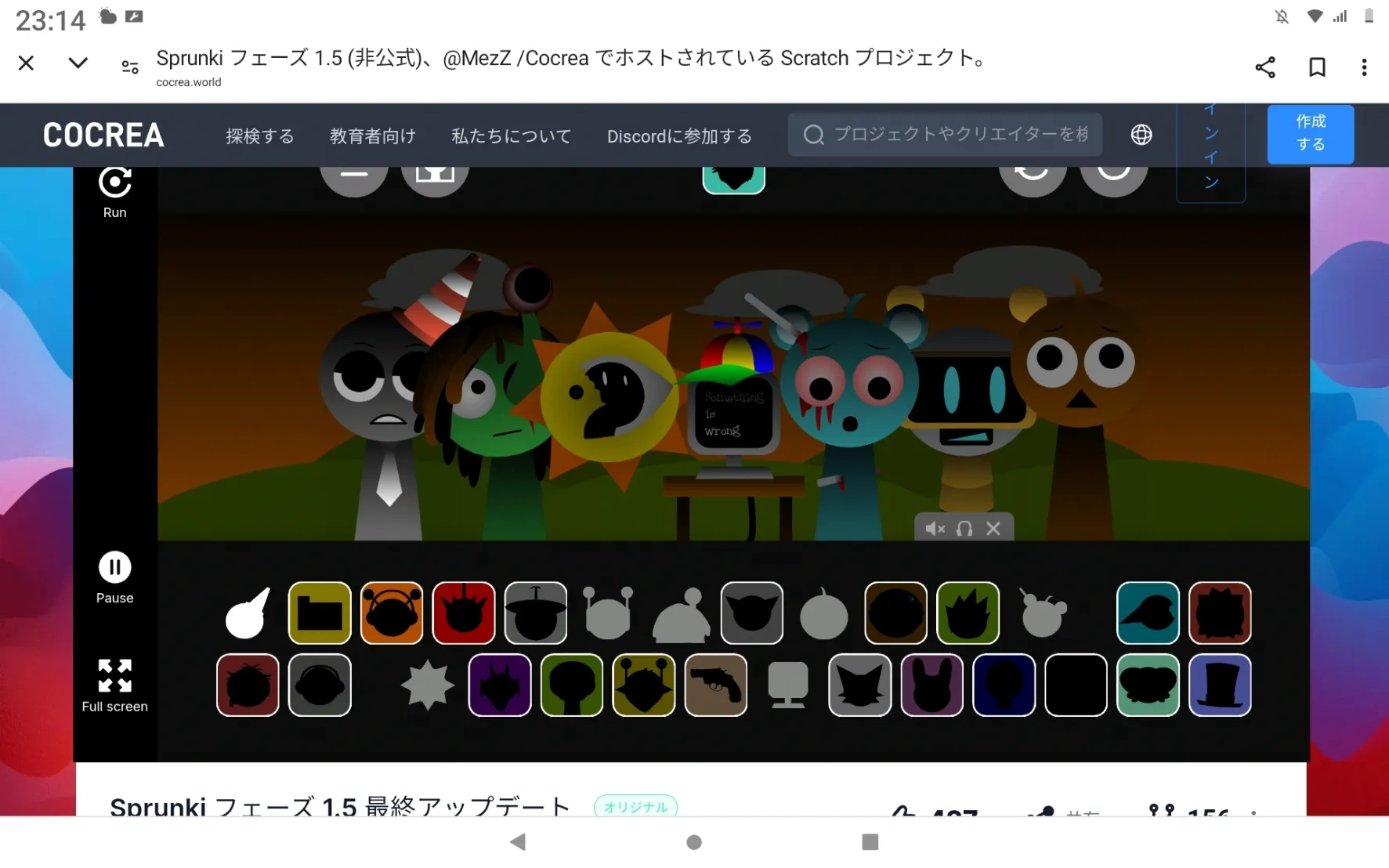Click the used gray mouse-ears character icon

tap(1043, 613)
